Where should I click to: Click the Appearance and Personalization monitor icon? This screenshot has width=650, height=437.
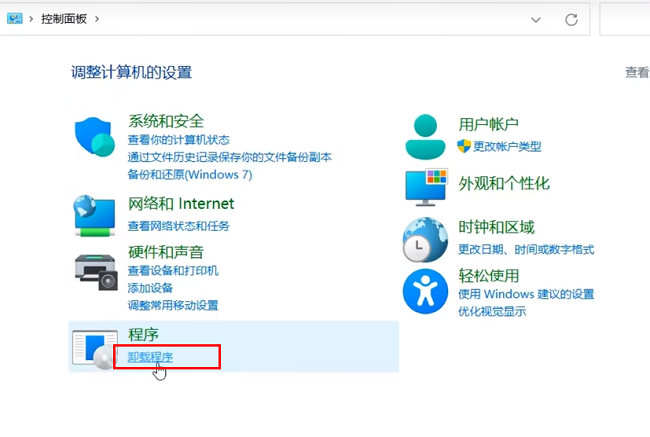(427, 187)
